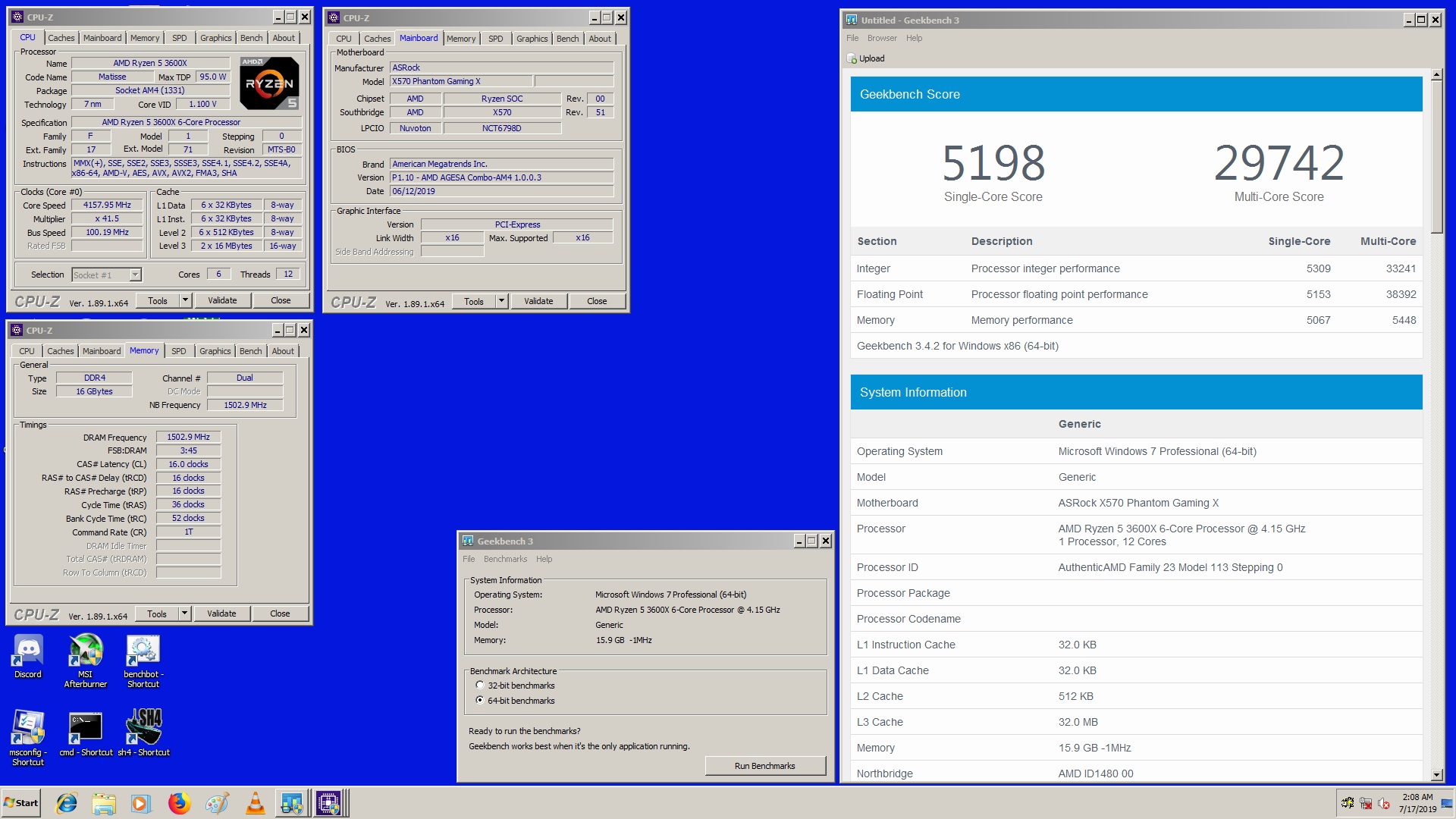Open the SPD tab in Mainboard window
Image resolution: width=1456 pixels, height=819 pixels.
pos(496,39)
